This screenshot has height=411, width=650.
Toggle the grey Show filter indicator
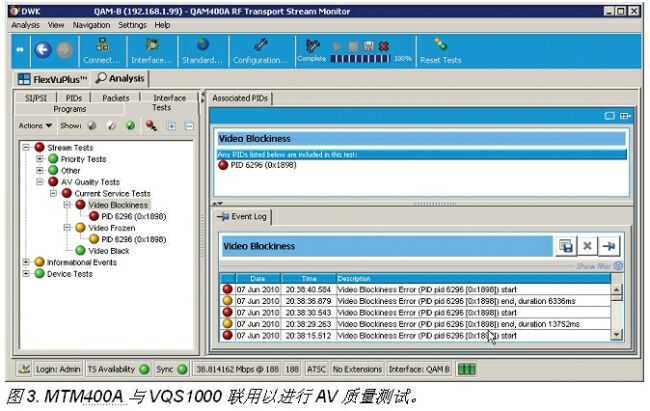92,125
